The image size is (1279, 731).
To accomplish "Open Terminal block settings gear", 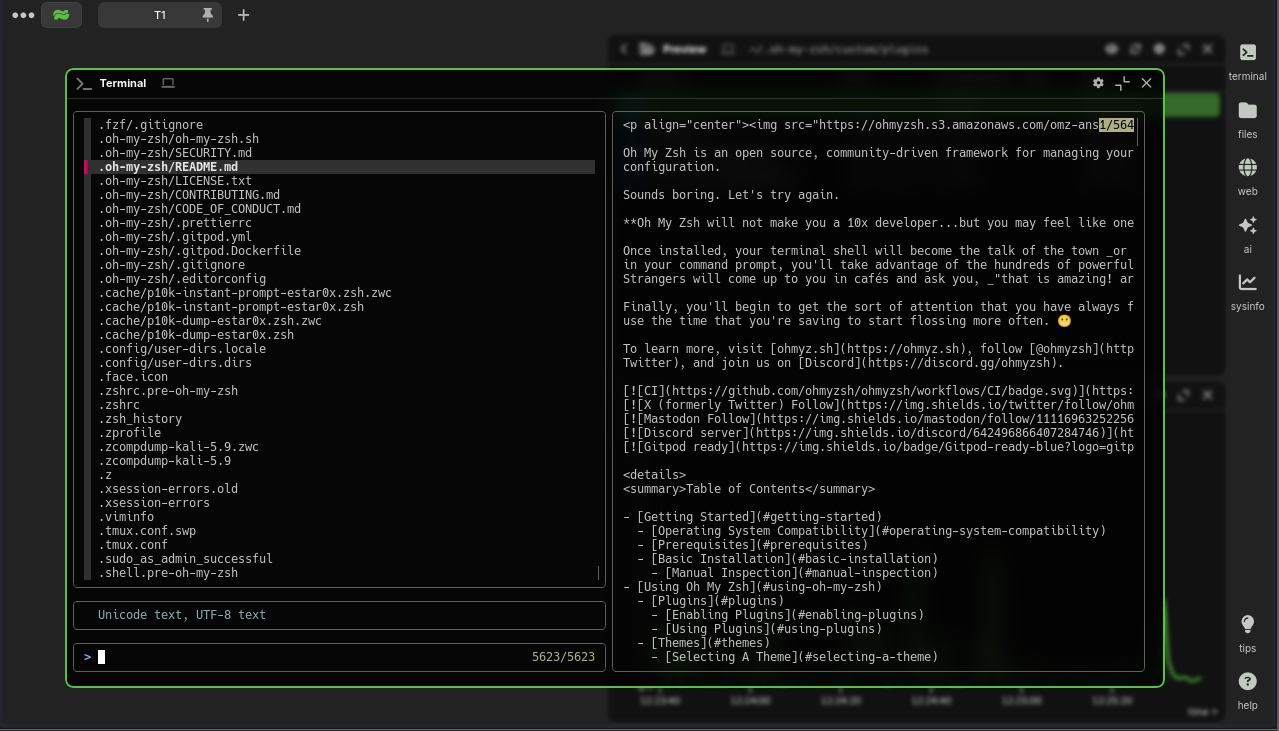I will 1098,83.
